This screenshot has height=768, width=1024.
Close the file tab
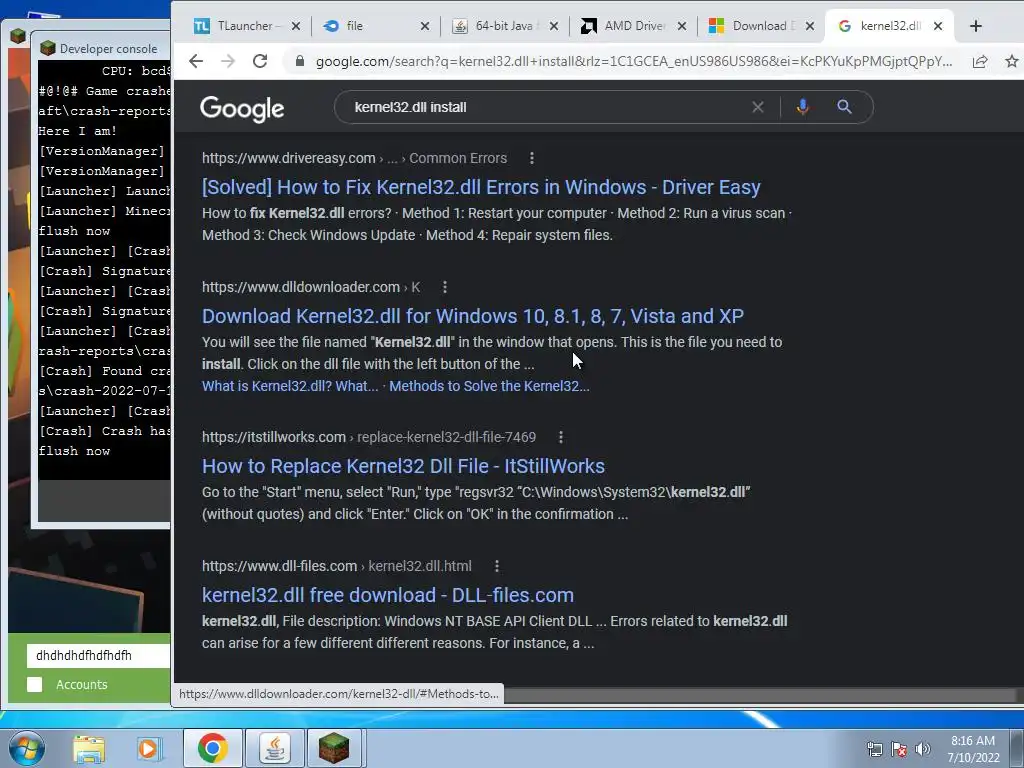point(424,26)
